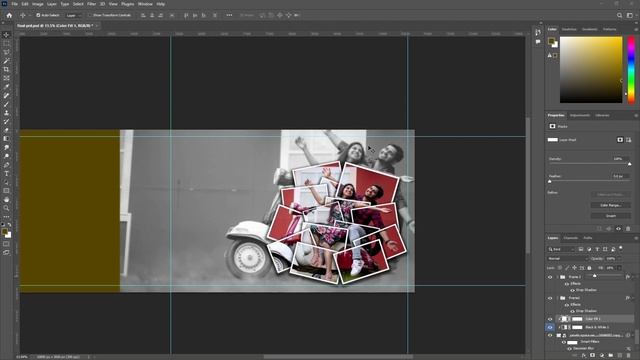Screen dimensions: 640x360
Task: Collapse Frame 2 layer effects arrow
Action: click(x=633, y=277)
